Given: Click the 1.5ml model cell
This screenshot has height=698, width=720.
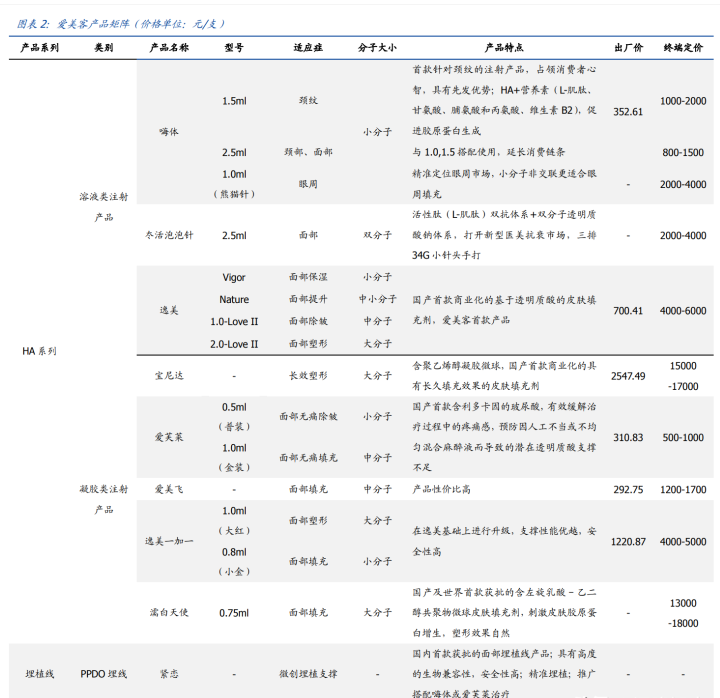Looking at the screenshot, I should [x=234, y=101].
